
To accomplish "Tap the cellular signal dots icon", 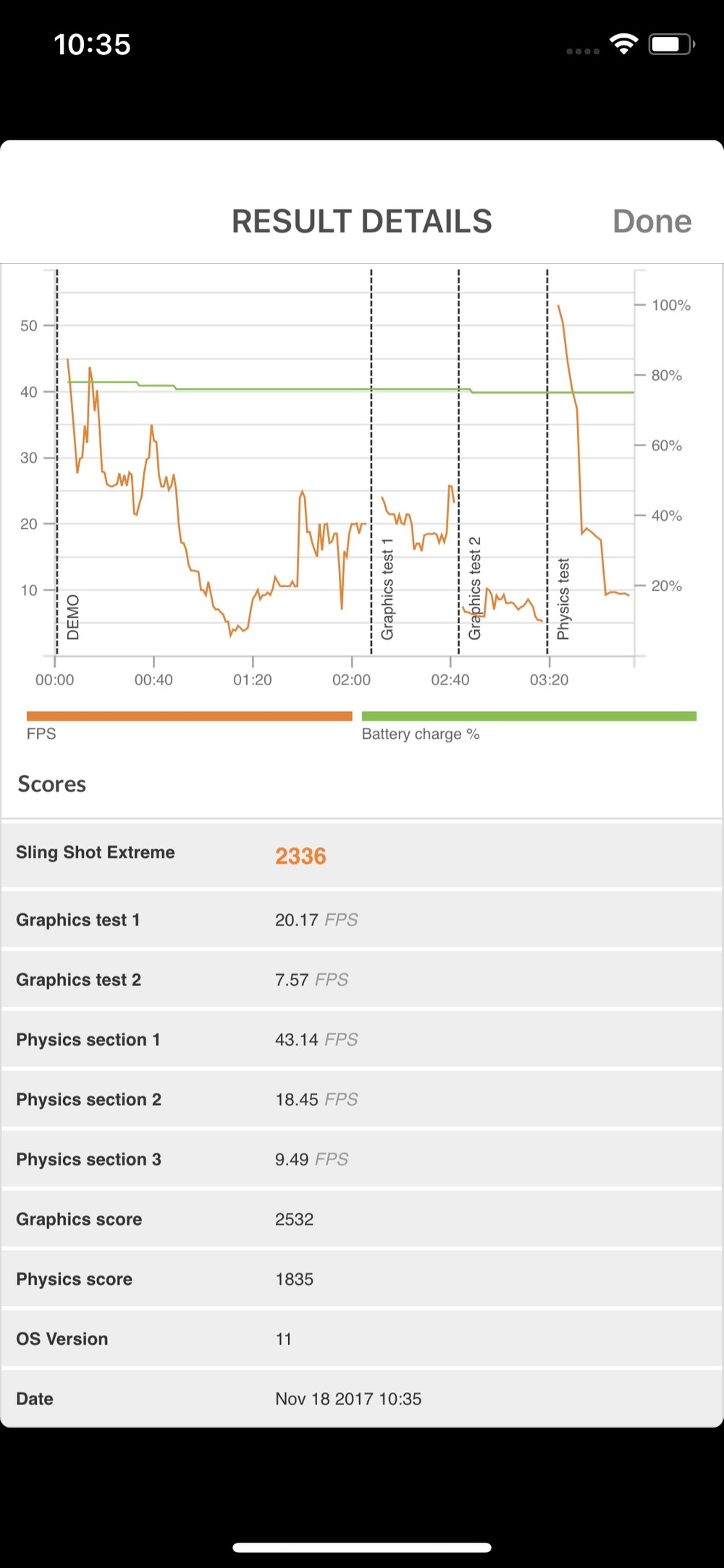I will click(x=583, y=51).
